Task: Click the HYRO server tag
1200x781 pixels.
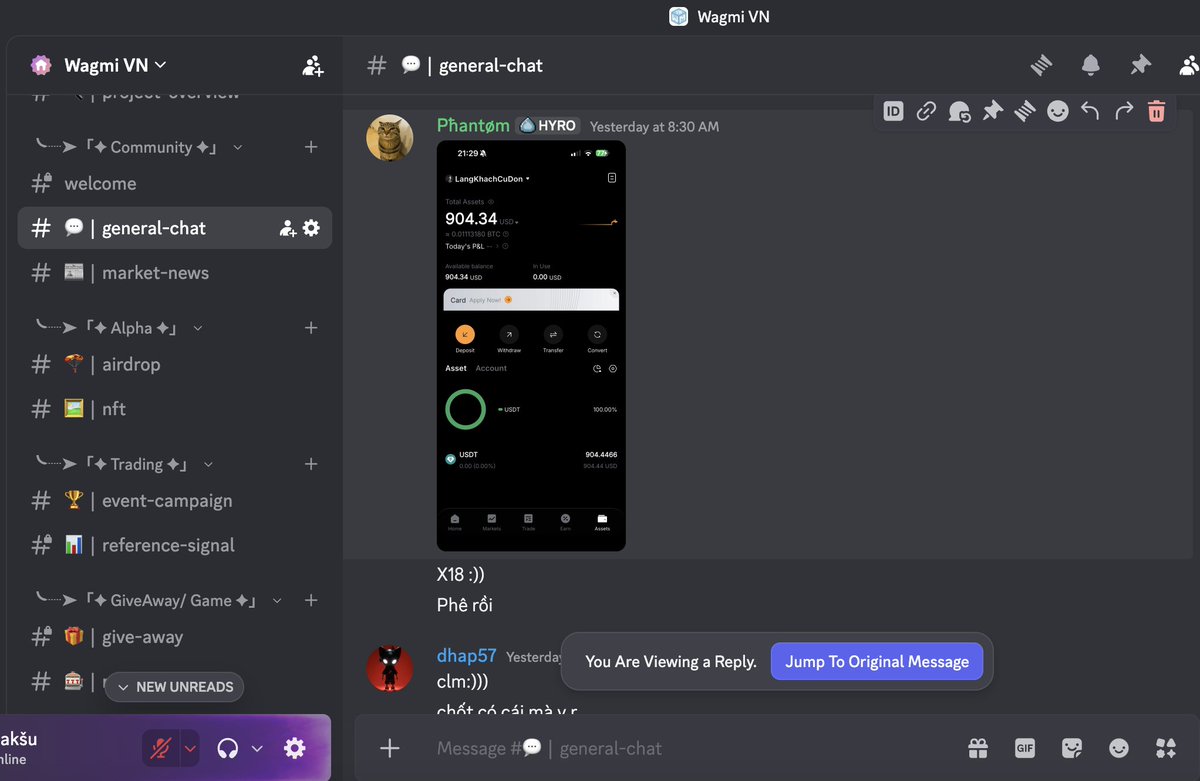Action: 548,125
